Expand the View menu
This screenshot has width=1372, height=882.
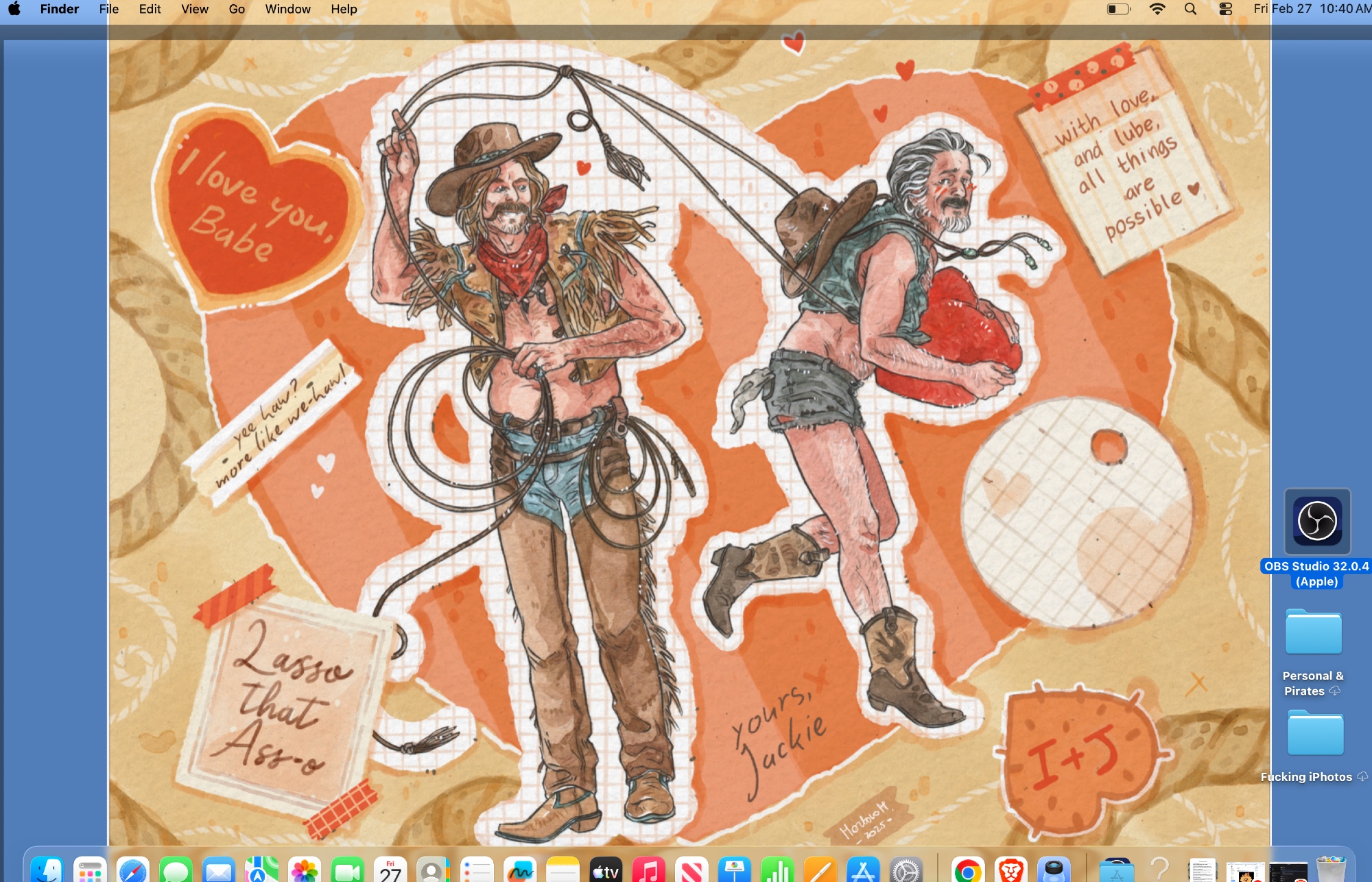(194, 9)
